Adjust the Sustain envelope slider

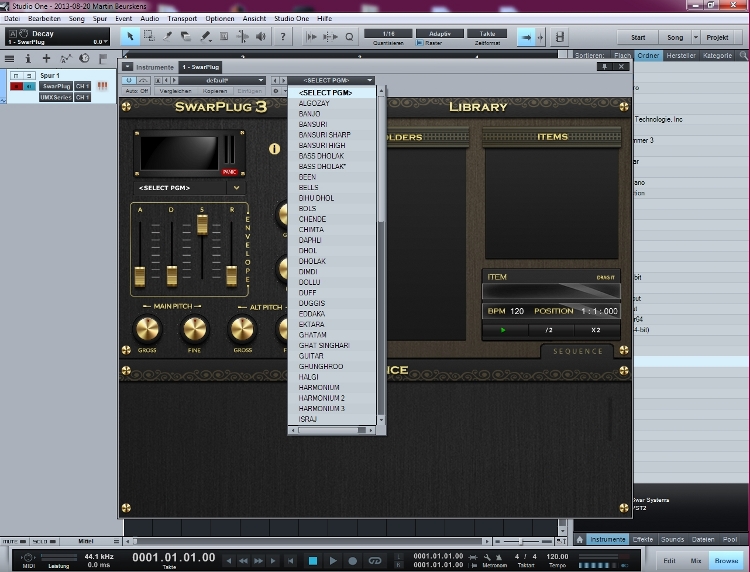pyautogui.click(x=202, y=224)
